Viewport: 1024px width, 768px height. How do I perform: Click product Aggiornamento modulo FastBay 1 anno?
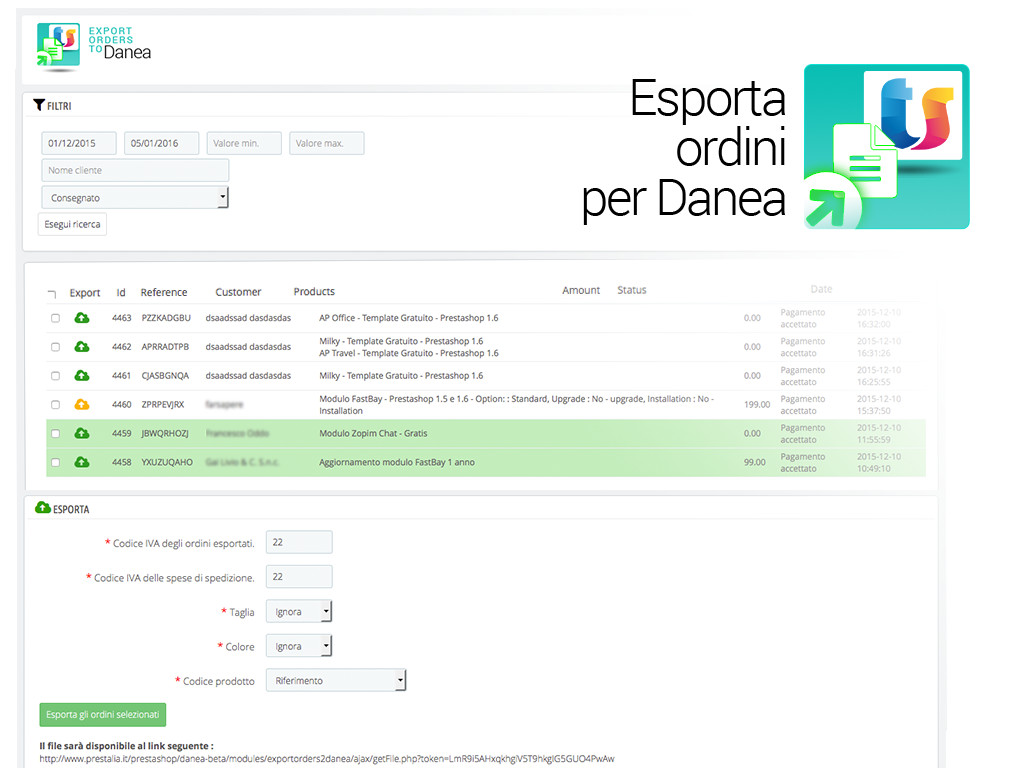coord(397,462)
